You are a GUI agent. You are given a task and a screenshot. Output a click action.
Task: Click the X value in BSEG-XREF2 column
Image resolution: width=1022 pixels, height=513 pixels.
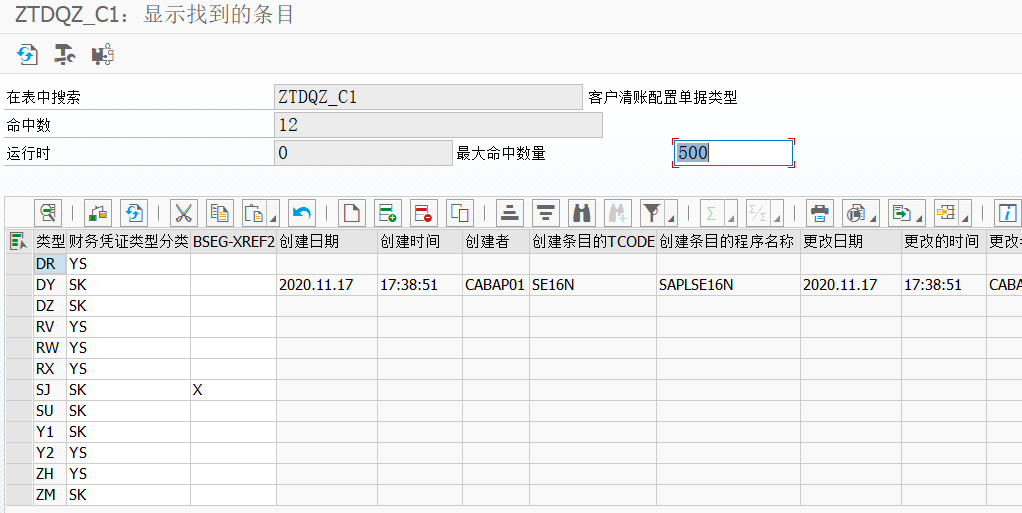233,390
